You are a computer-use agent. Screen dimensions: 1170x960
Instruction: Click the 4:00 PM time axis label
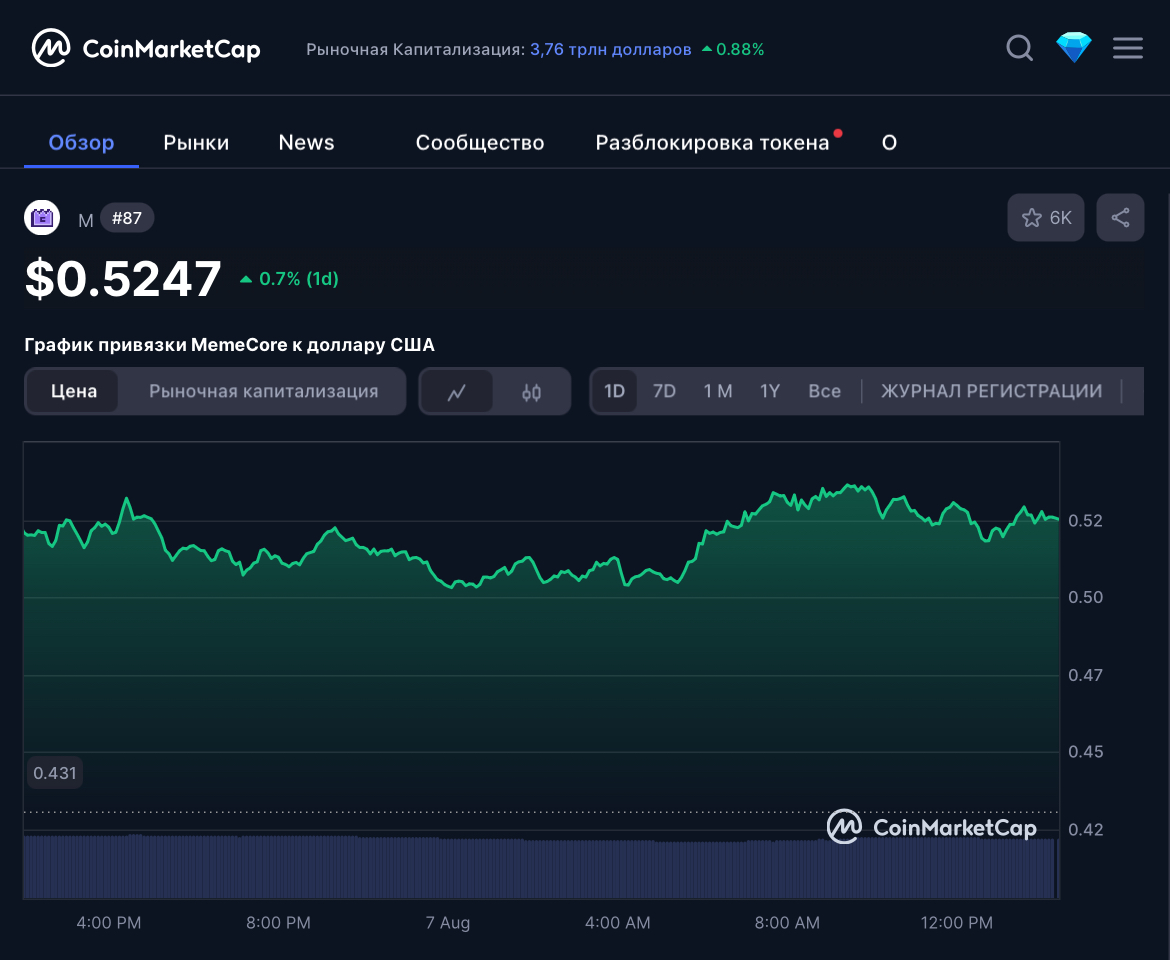pos(108,923)
